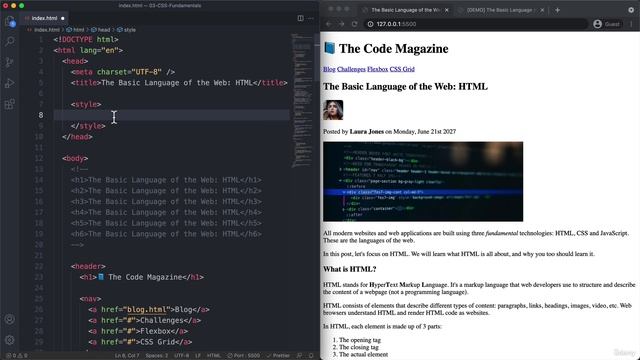Open a new browser tab
Screen dimensions: 640x360
[x=558, y=10]
